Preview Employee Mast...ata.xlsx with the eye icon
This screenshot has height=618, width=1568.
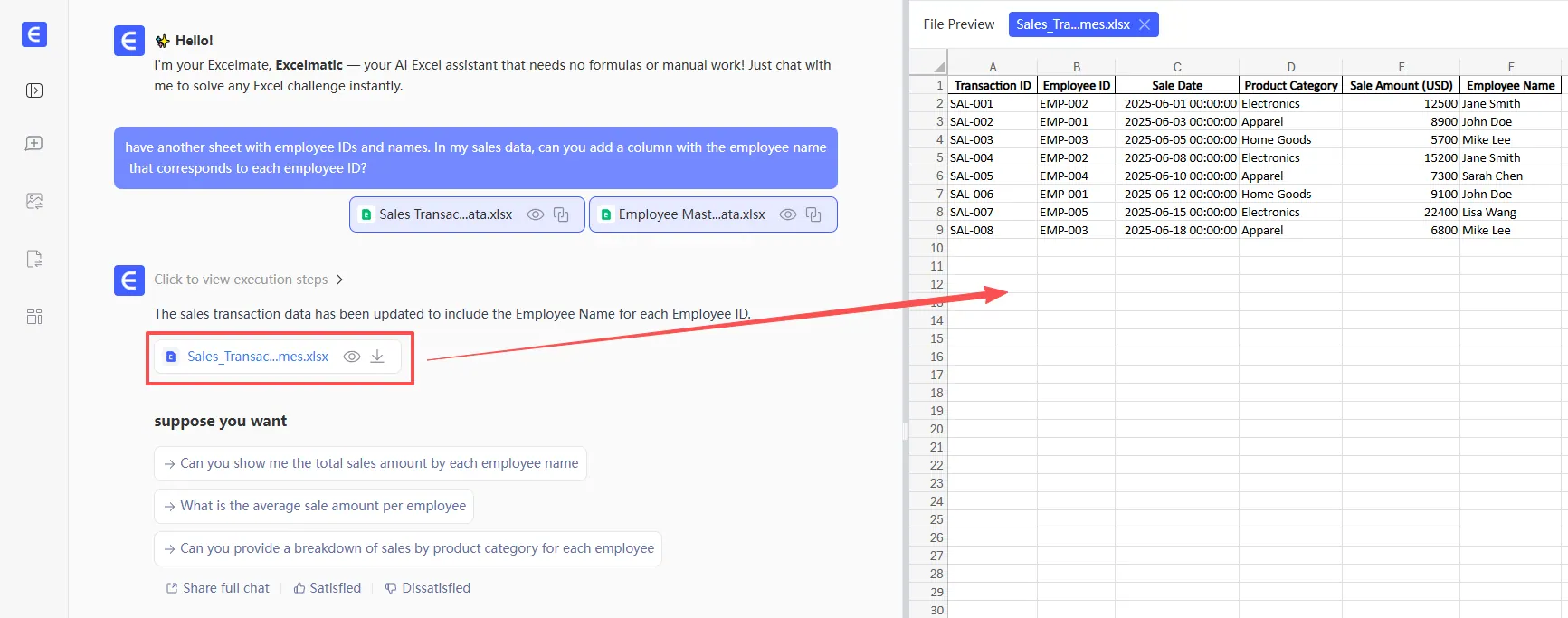tap(788, 214)
